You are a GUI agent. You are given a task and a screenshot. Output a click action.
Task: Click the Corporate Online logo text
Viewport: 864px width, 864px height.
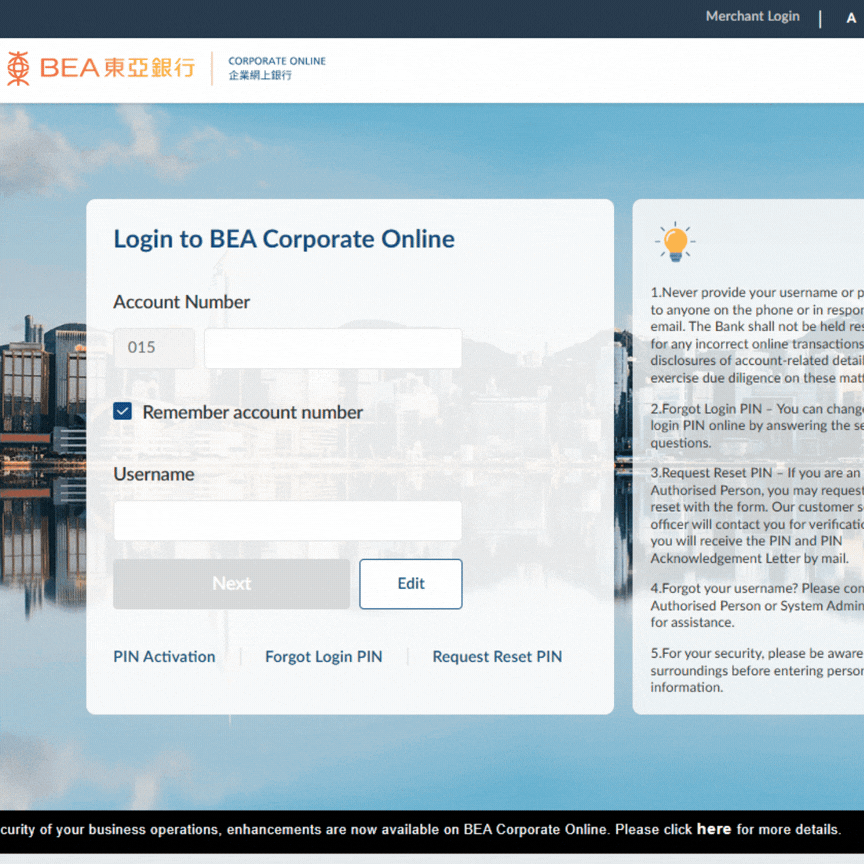[277, 68]
